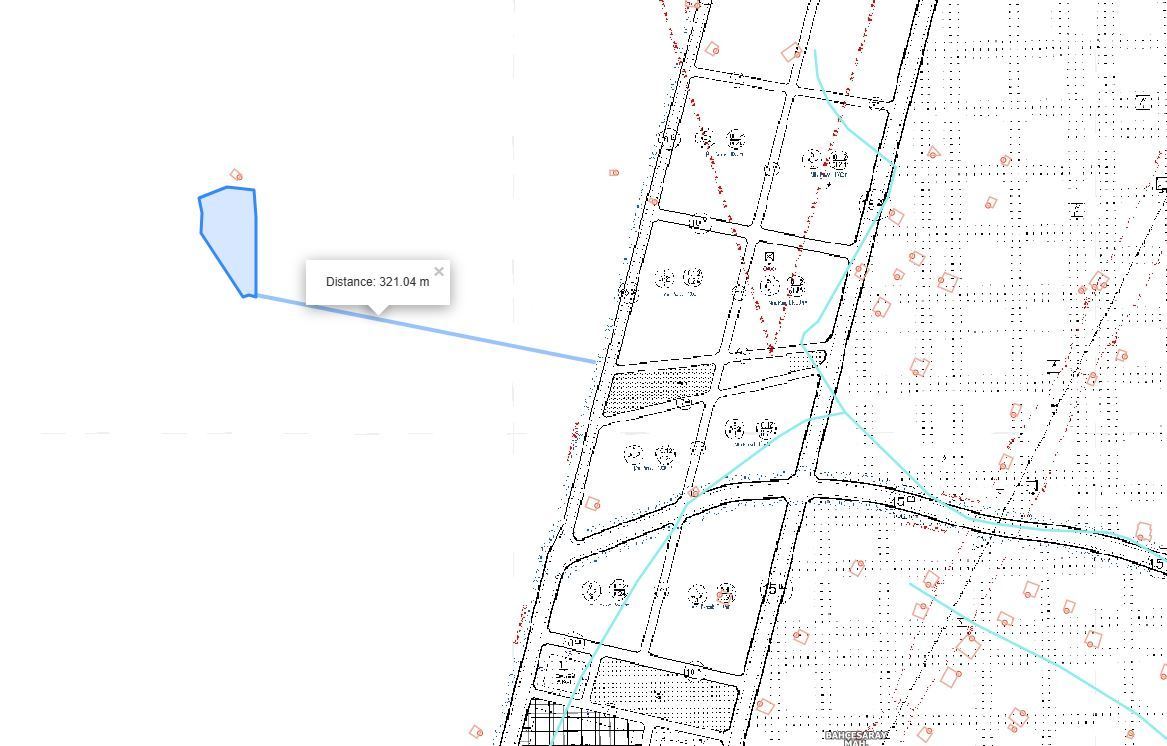Select the BAHCESARAY MAH neighborhood label

coord(856,737)
